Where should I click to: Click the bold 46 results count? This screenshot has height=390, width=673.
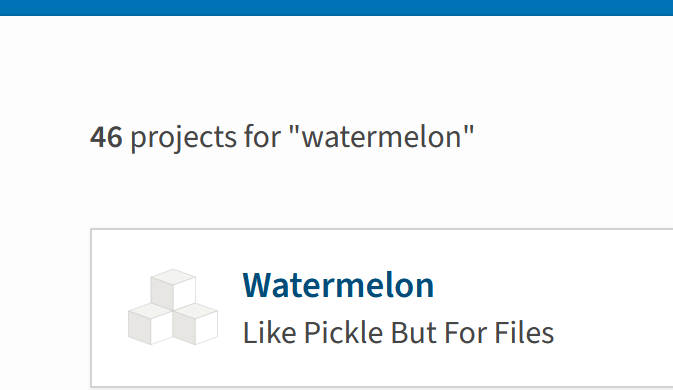(x=106, y=137)
